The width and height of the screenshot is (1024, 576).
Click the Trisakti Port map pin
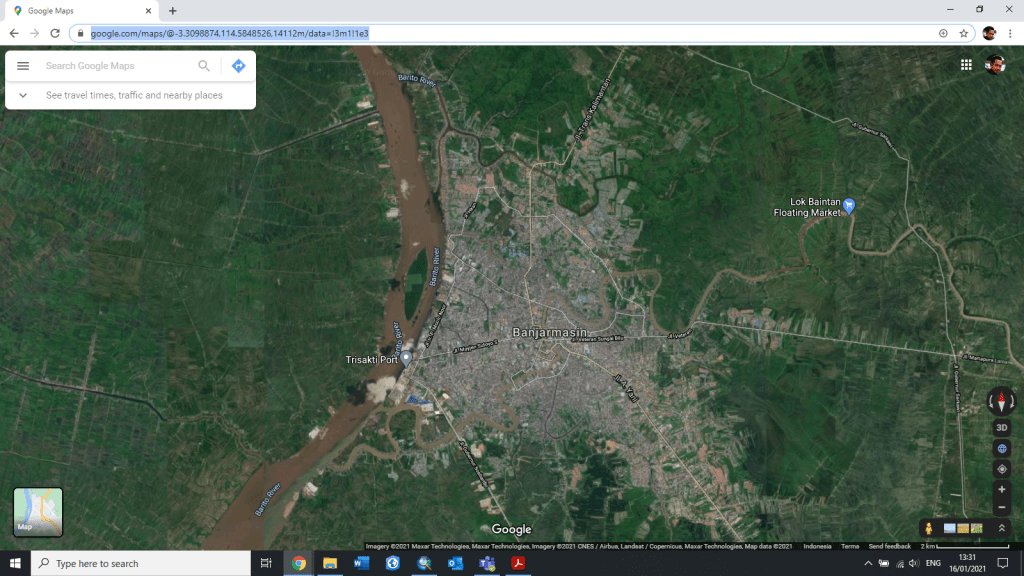406,357
